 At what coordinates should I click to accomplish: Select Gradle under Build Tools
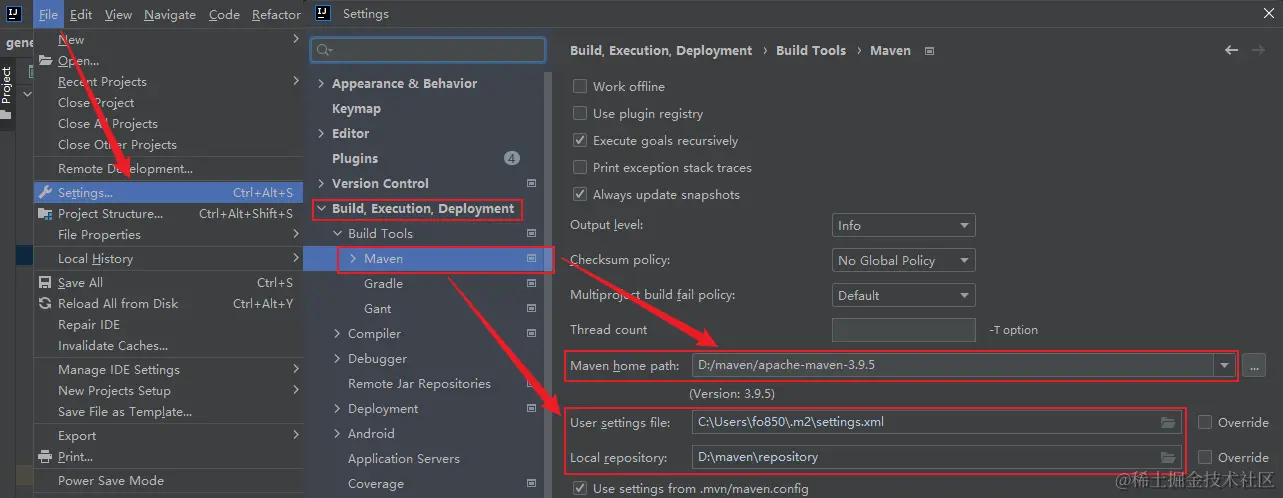point(383,284)
